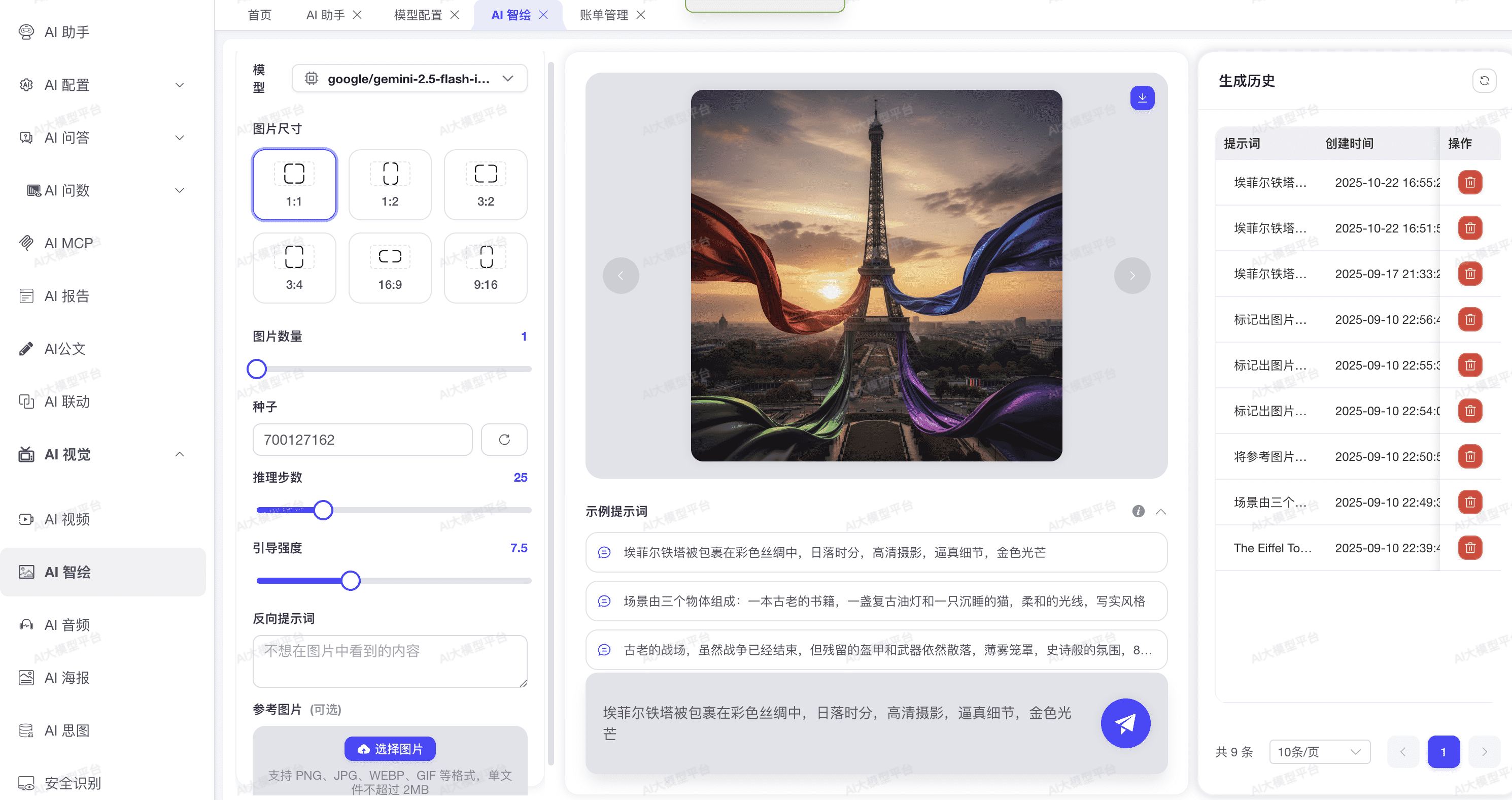Click the 引导强度 slider handle
This screenshot has width=1512, height=800.
pyautogui.click(x=351, y=580)
